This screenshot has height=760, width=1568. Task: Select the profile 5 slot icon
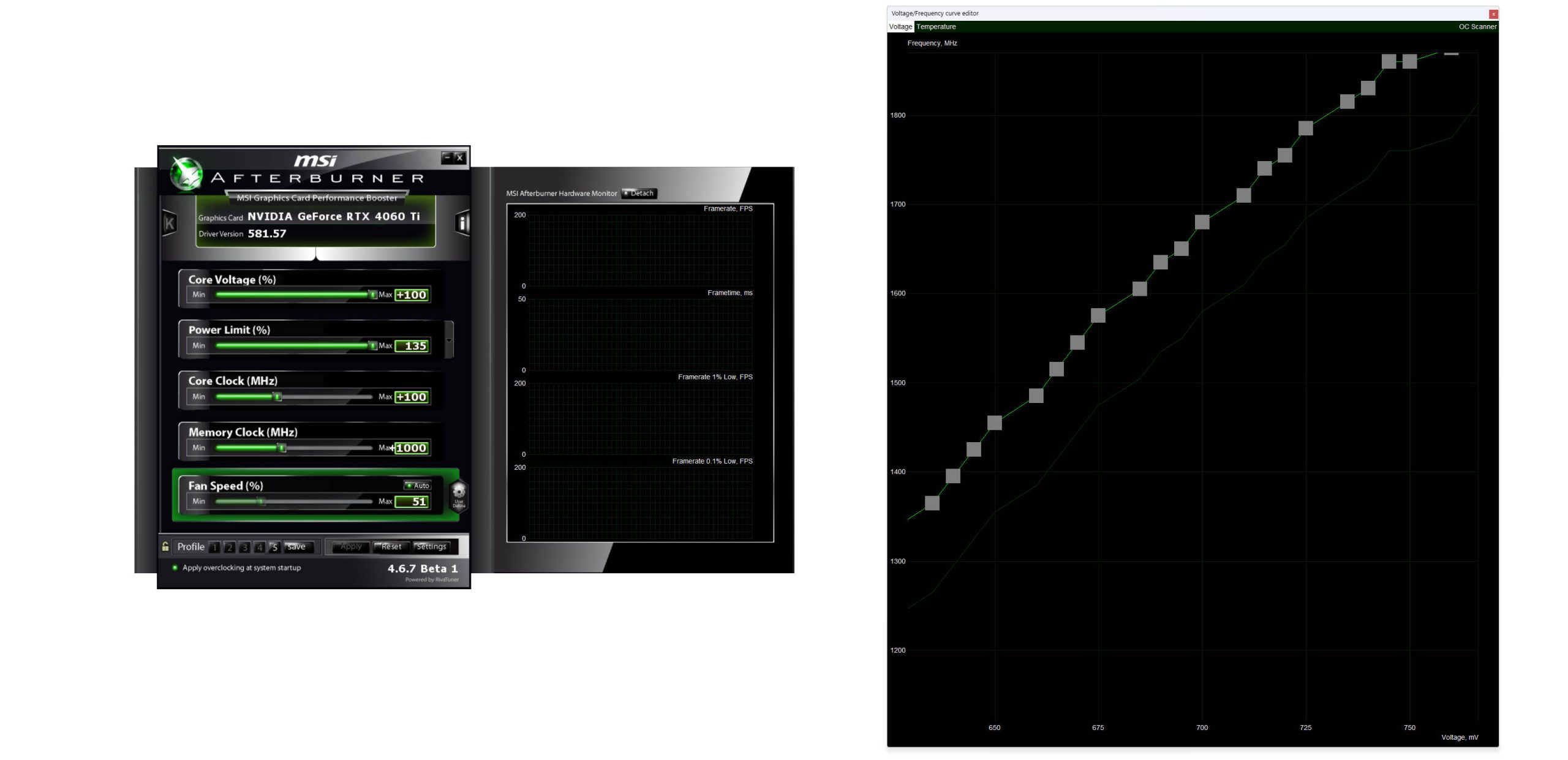click(274, 547)
